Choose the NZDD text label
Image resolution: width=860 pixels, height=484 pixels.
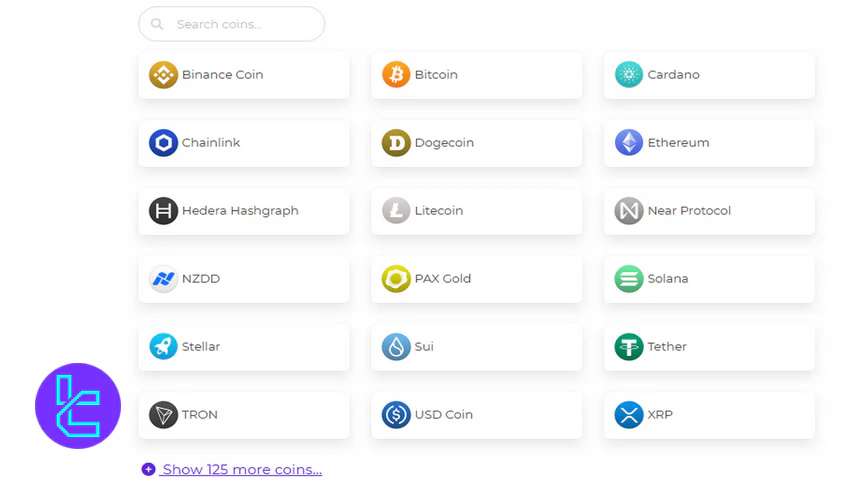201,279
